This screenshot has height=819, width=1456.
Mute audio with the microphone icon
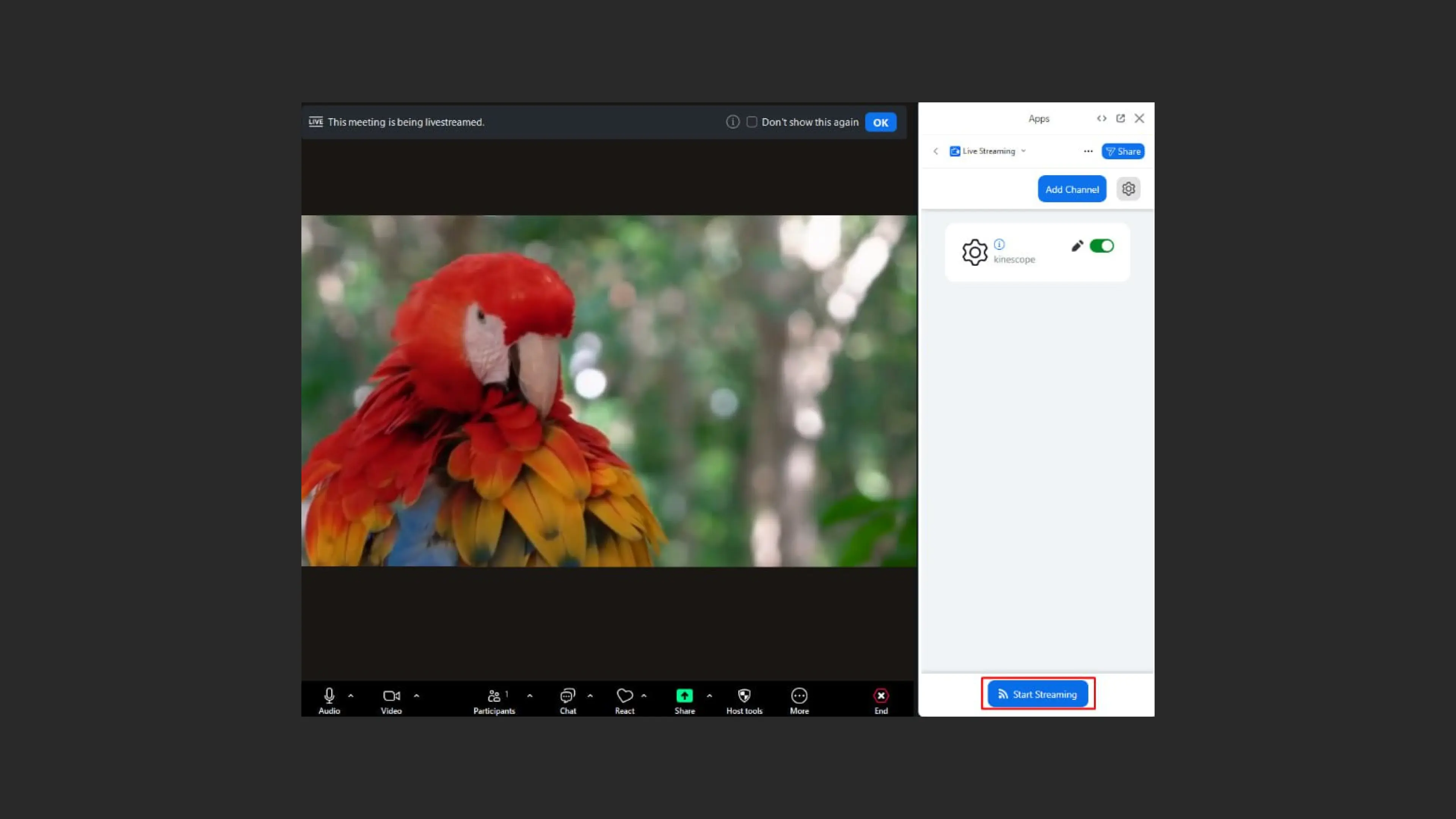(x=329, y=695)
